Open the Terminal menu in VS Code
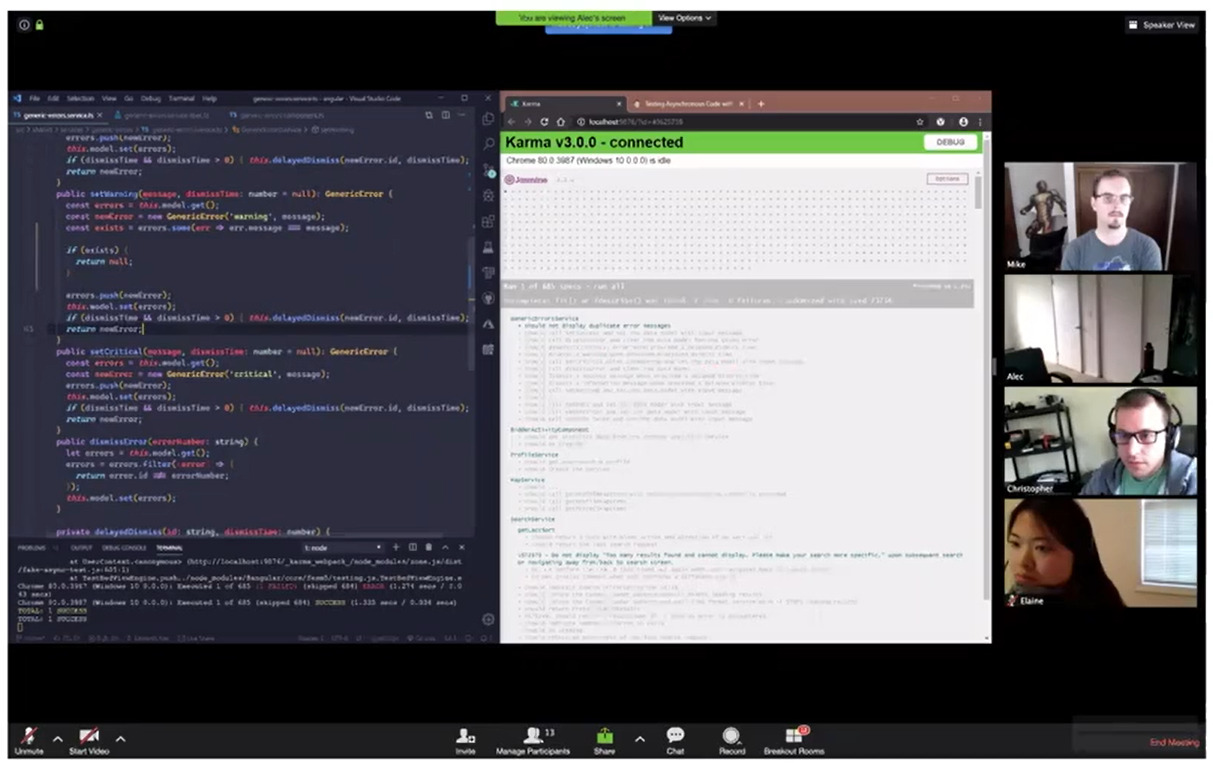 click(181, 99)
